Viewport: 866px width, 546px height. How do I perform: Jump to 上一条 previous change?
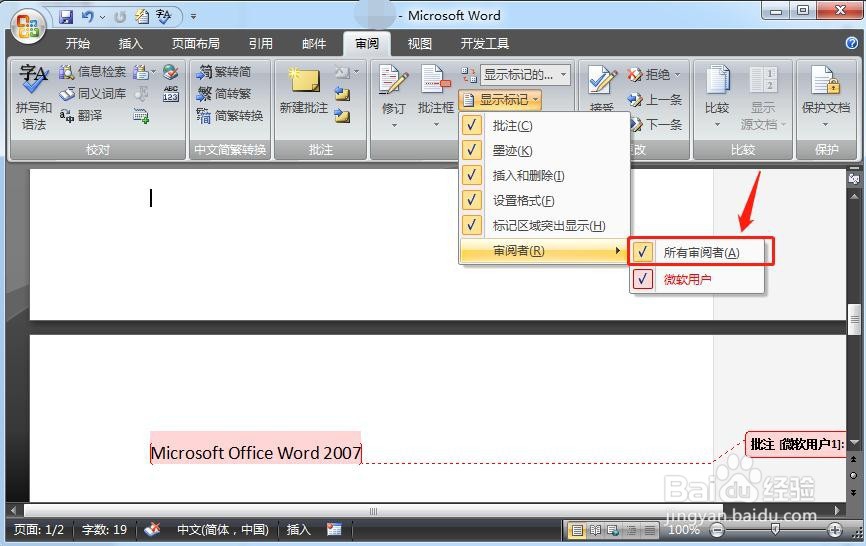(x=655, y=100)
